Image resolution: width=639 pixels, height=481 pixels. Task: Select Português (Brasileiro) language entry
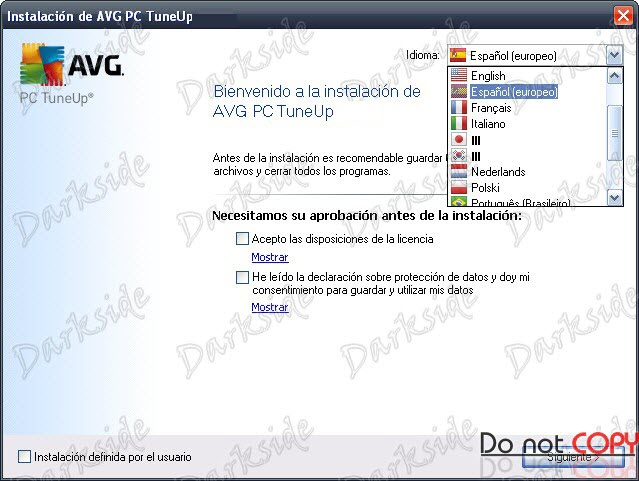click(x=520, y=202)
